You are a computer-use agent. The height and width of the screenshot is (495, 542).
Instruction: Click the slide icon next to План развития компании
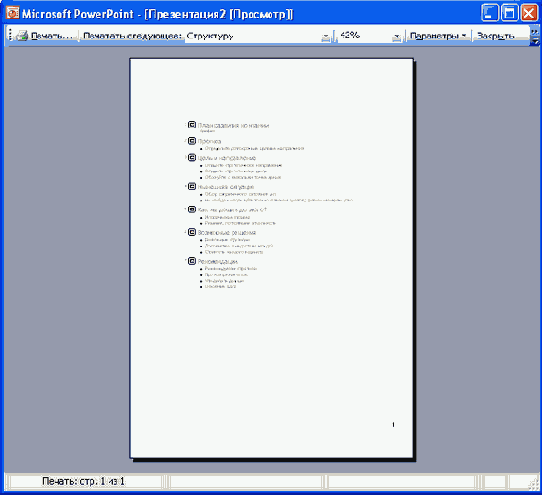[x=192, y=125]
